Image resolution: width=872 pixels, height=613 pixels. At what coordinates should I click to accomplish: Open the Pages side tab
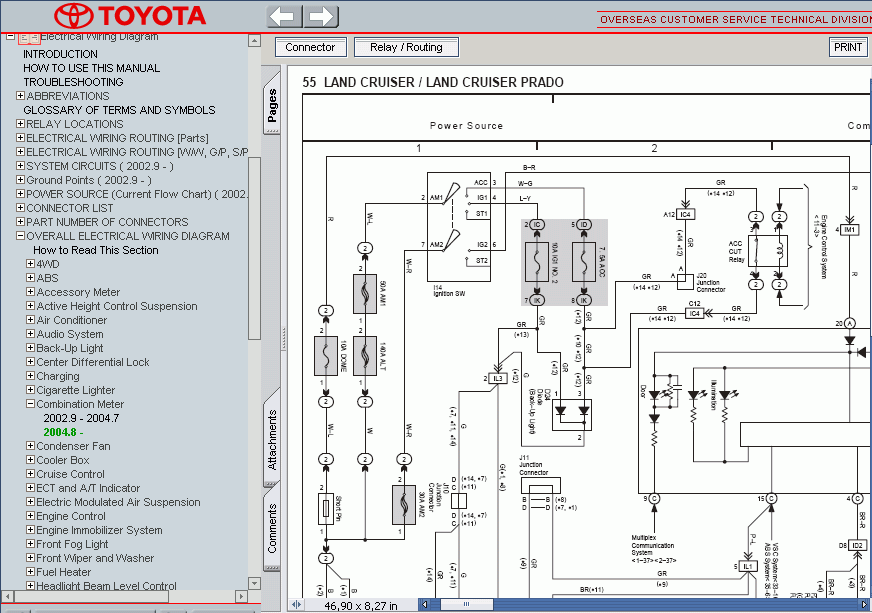(272, 108)
